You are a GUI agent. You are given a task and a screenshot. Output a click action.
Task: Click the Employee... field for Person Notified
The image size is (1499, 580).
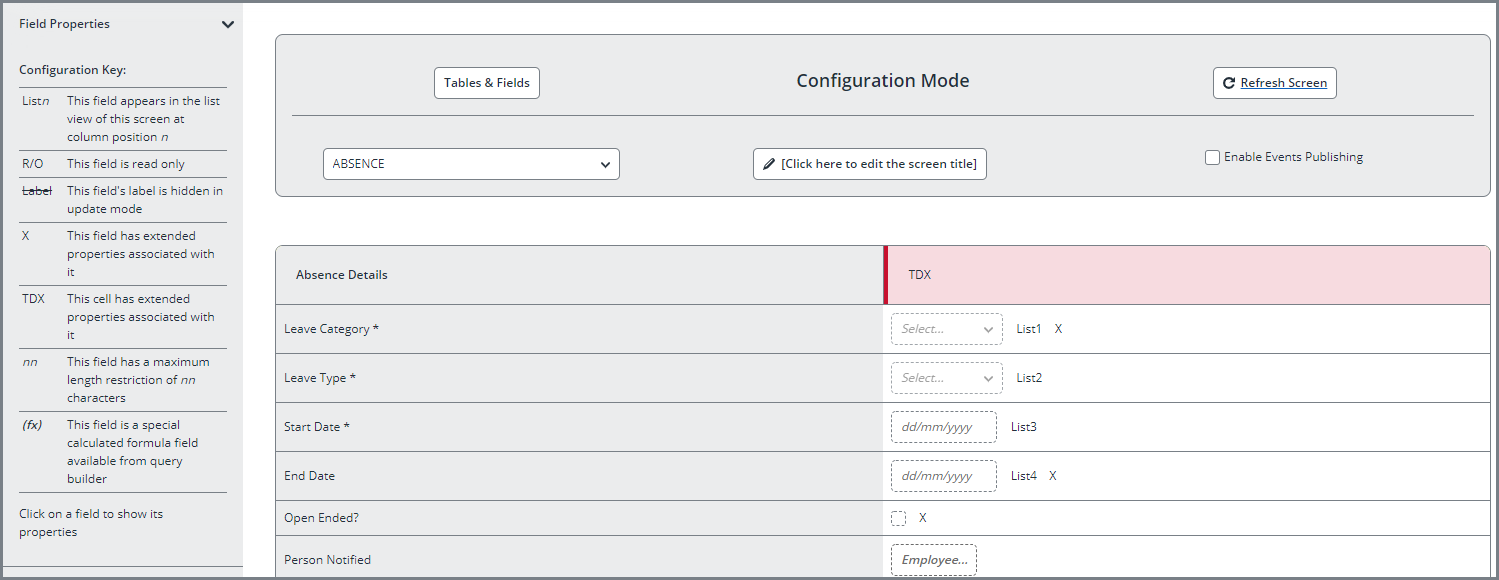pyautogui.click(x=932, y=559)
